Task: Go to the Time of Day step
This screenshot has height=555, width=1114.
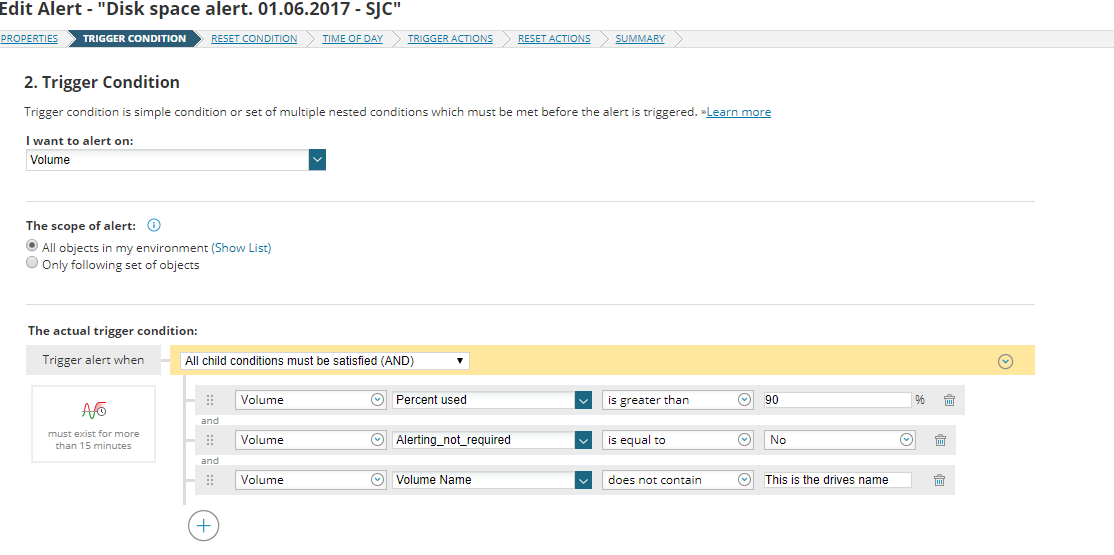Action: [352, 38]
